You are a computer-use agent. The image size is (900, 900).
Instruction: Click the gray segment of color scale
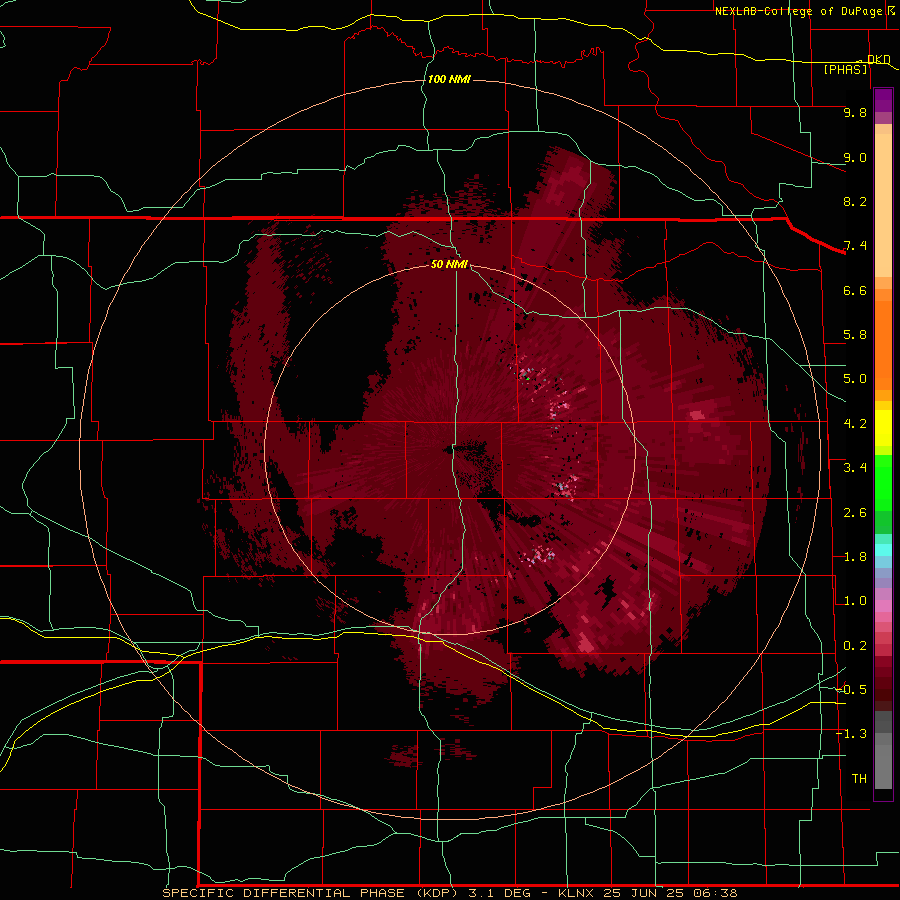(883, 752)
